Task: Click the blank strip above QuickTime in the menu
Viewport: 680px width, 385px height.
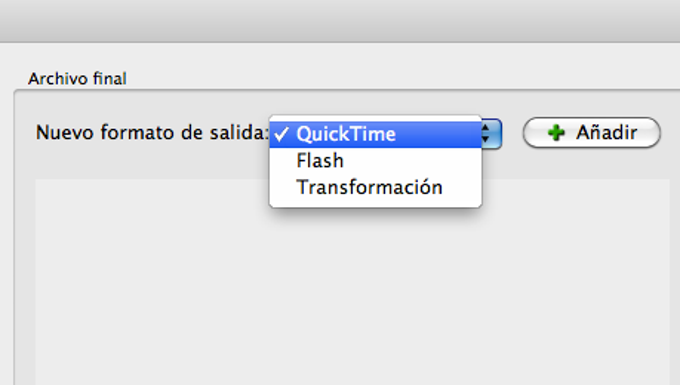Action: 376,118
